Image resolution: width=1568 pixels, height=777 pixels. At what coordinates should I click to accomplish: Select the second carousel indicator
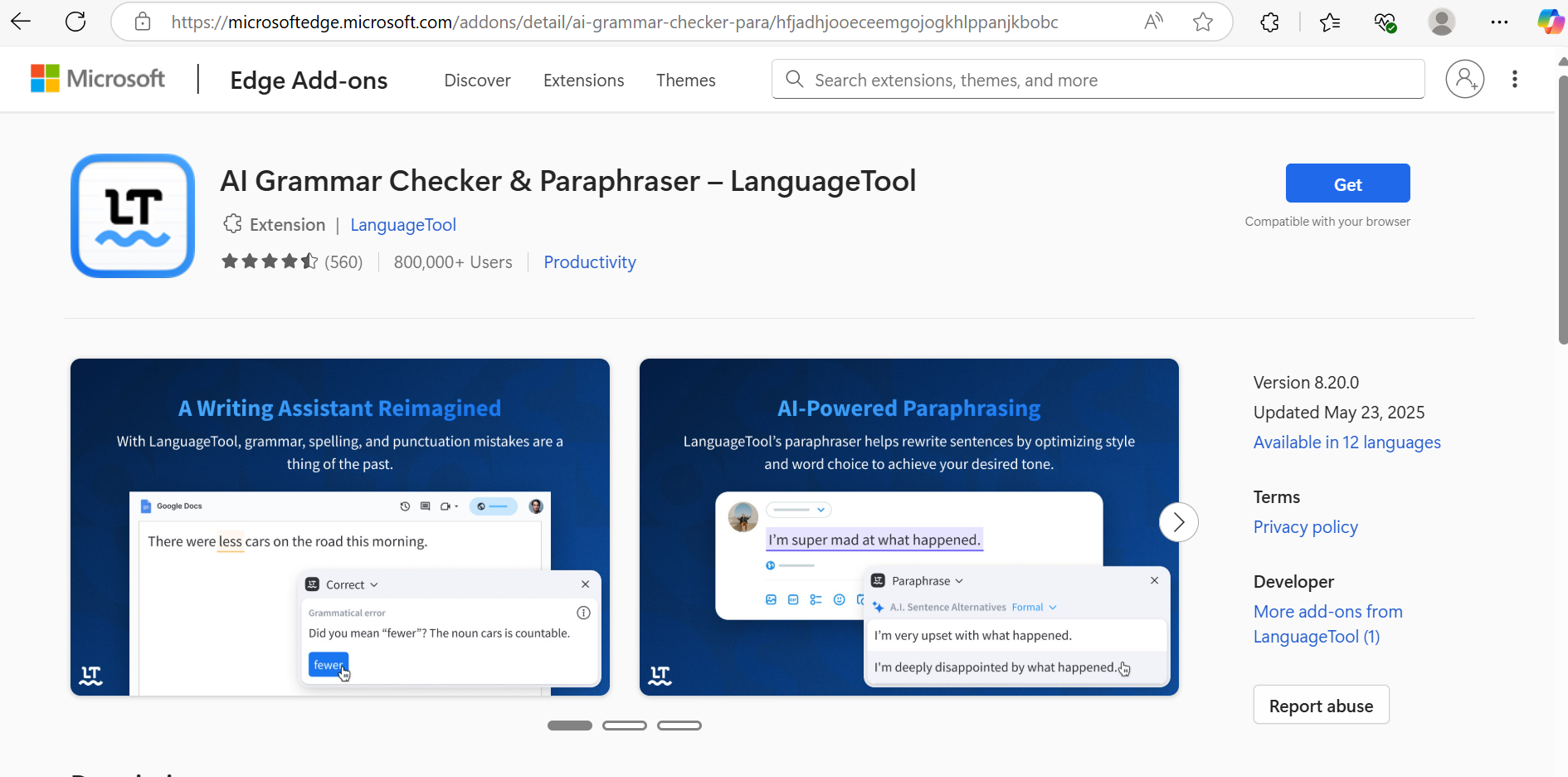pyautogui.click(x=625, y=726)
